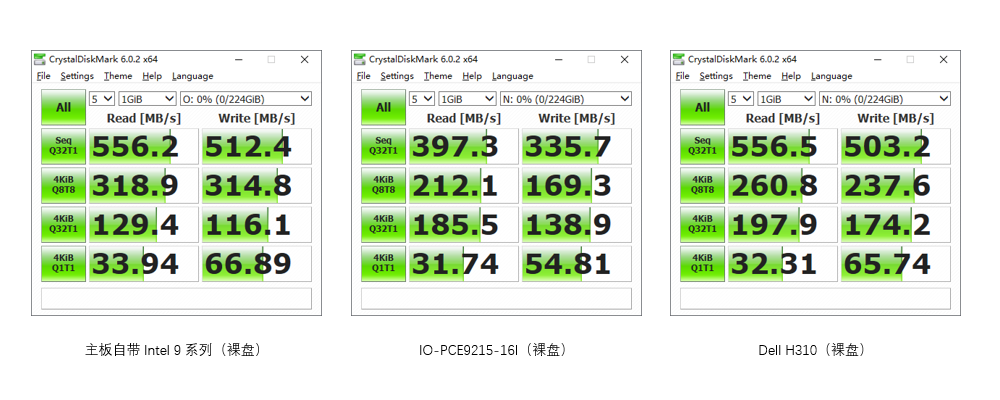Open test count dropdown in the Dell H310 window
The image size is (1000, 400).
point(740,99)
